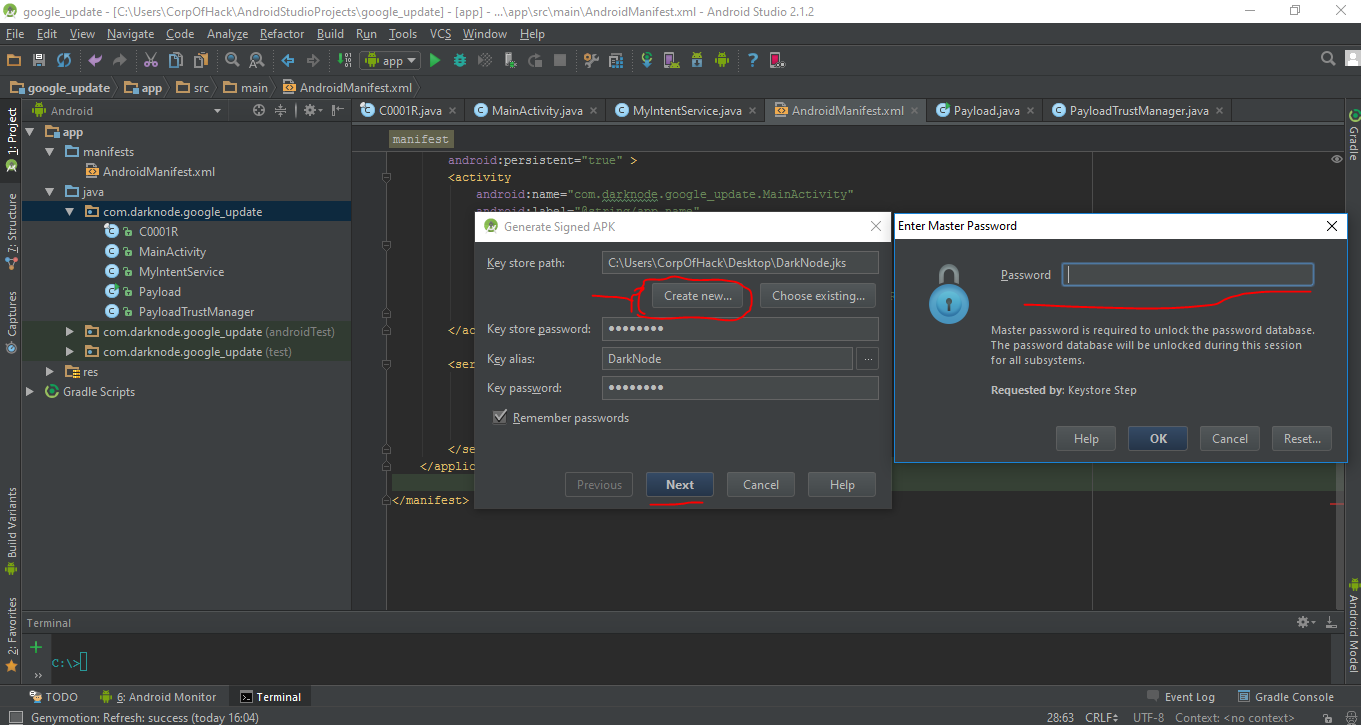Open the Help question mark icon
1361x725 pixels.
[x=752, y=60]
